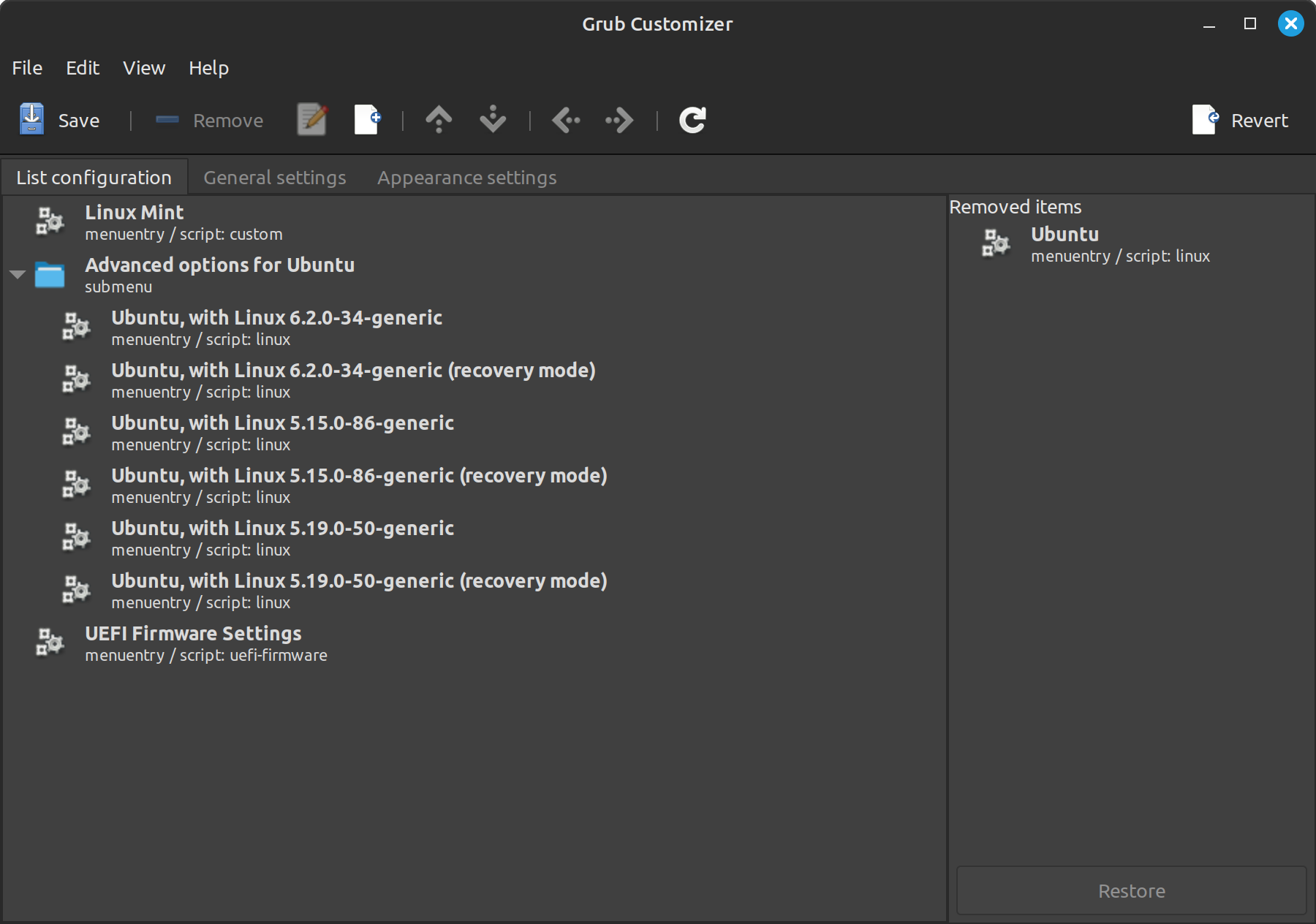Click the gear icon of 5.15.0-86-generic recovery mode

click(x=76, y=485)
